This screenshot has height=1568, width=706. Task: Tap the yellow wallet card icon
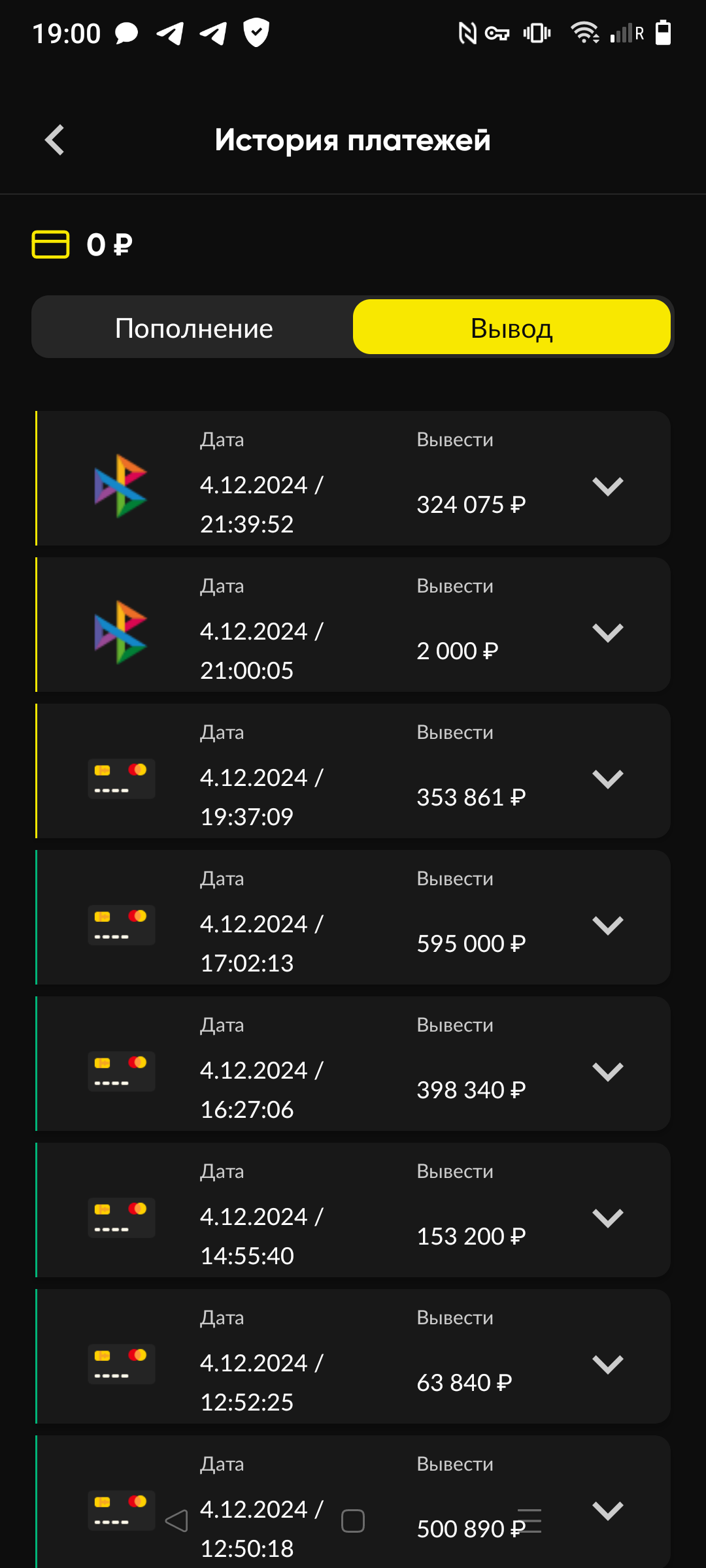click(x=50, y=244)
